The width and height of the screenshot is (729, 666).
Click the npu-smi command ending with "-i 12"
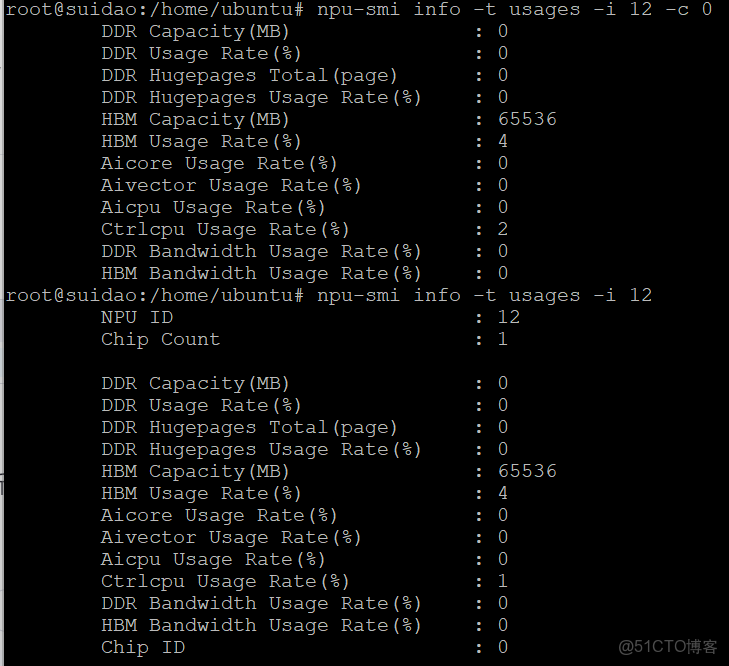484,295
